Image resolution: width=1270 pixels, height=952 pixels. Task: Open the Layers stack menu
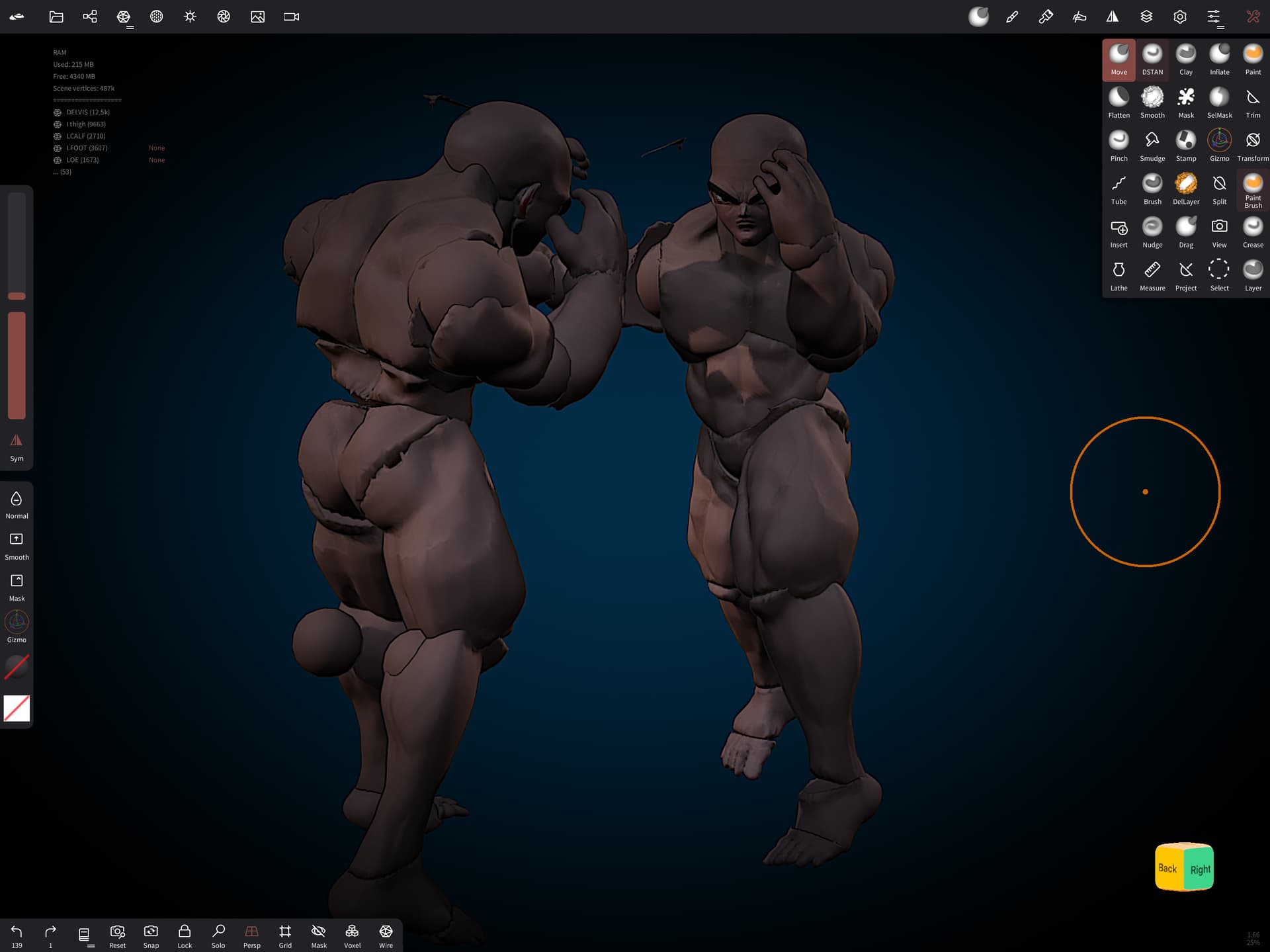pos(1146,17)
